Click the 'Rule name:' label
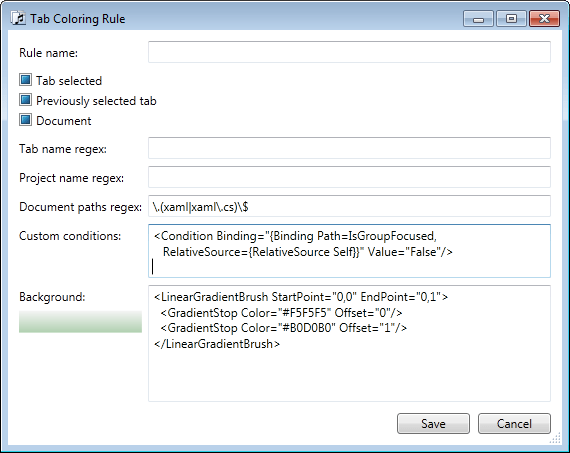Image resolution: width=570 pixels, height=453 pixels. click(x=48, y=53)
